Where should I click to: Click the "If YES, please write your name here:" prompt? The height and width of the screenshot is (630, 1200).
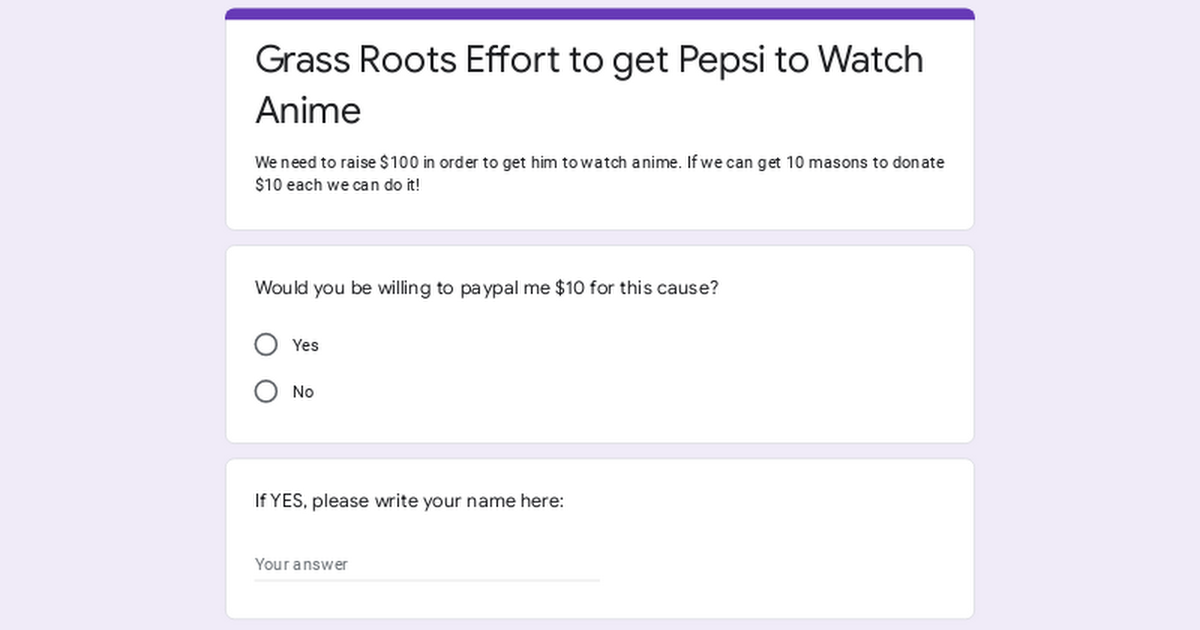409,500
